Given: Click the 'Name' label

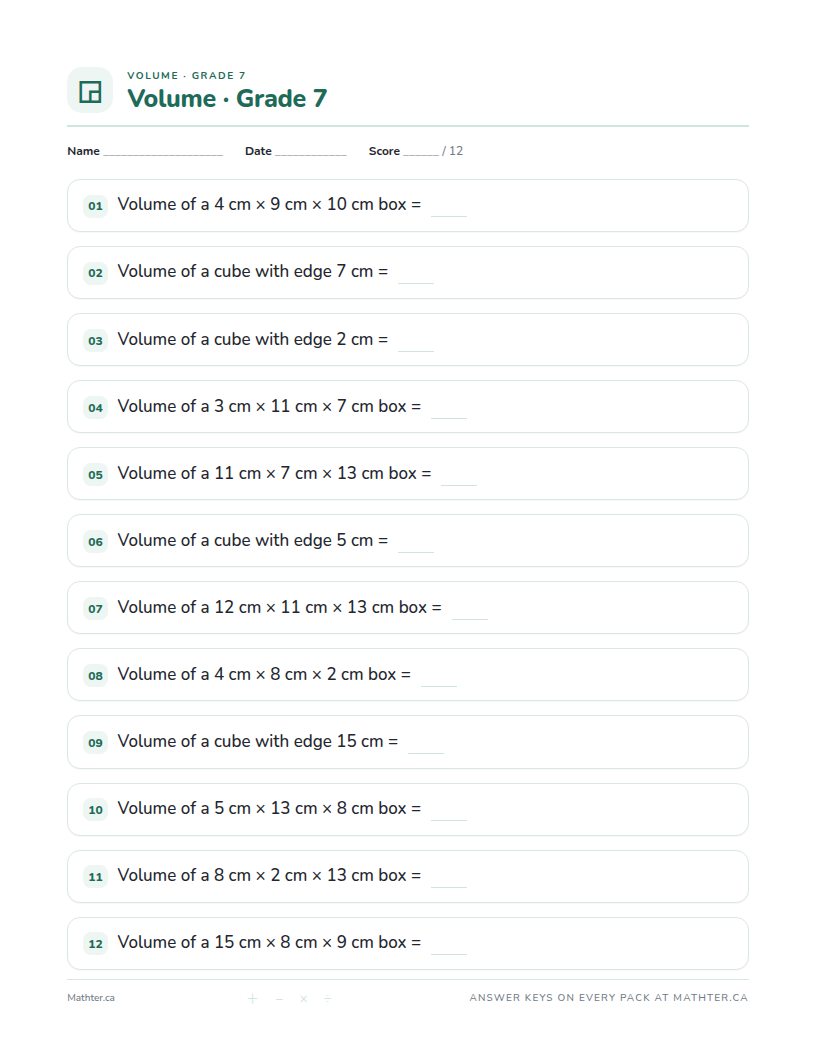Looking at the screenshot, I should pyautogui.click(x=83, y=151).
